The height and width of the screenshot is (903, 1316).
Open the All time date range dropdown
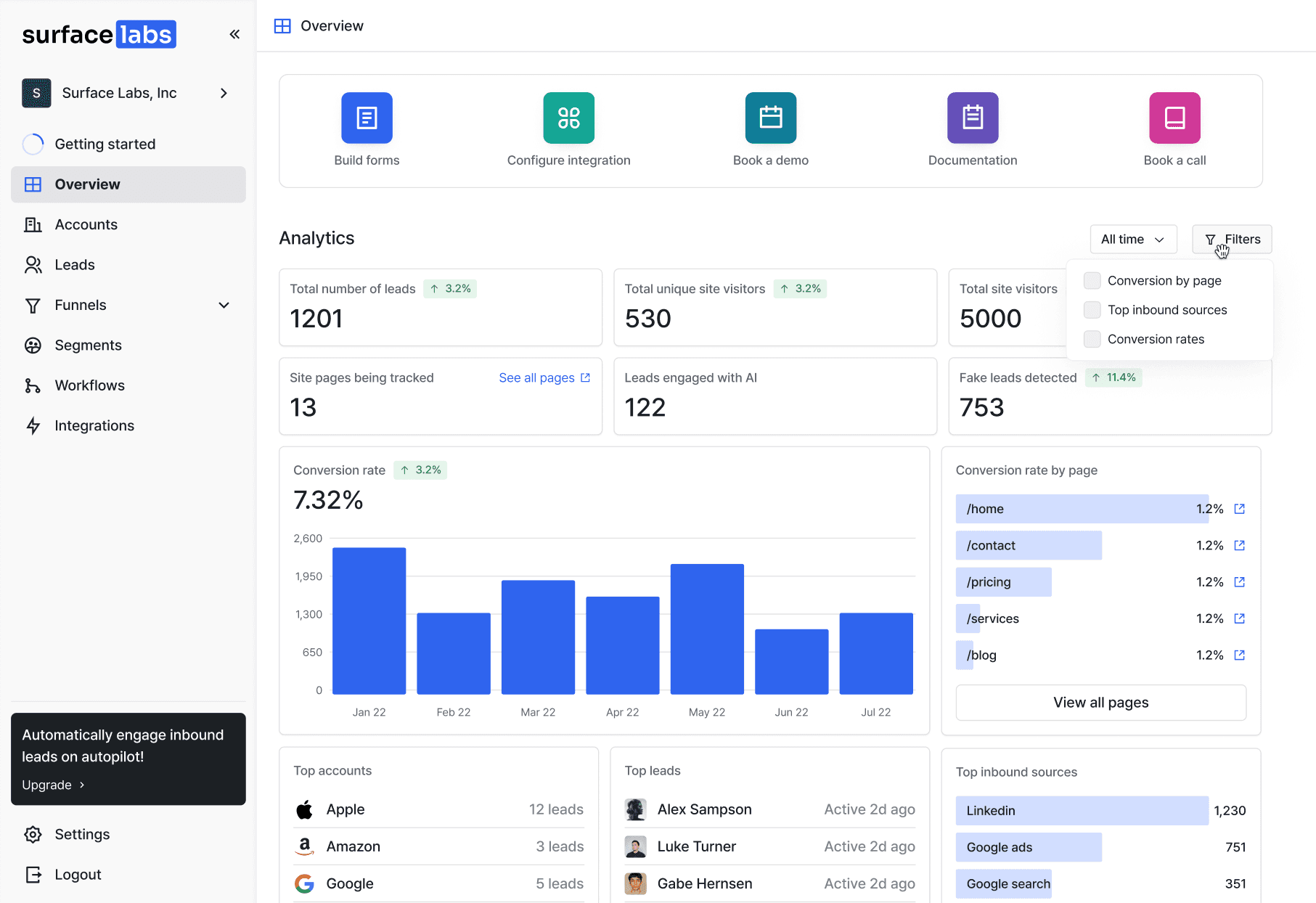click(x=1133, y=240)
